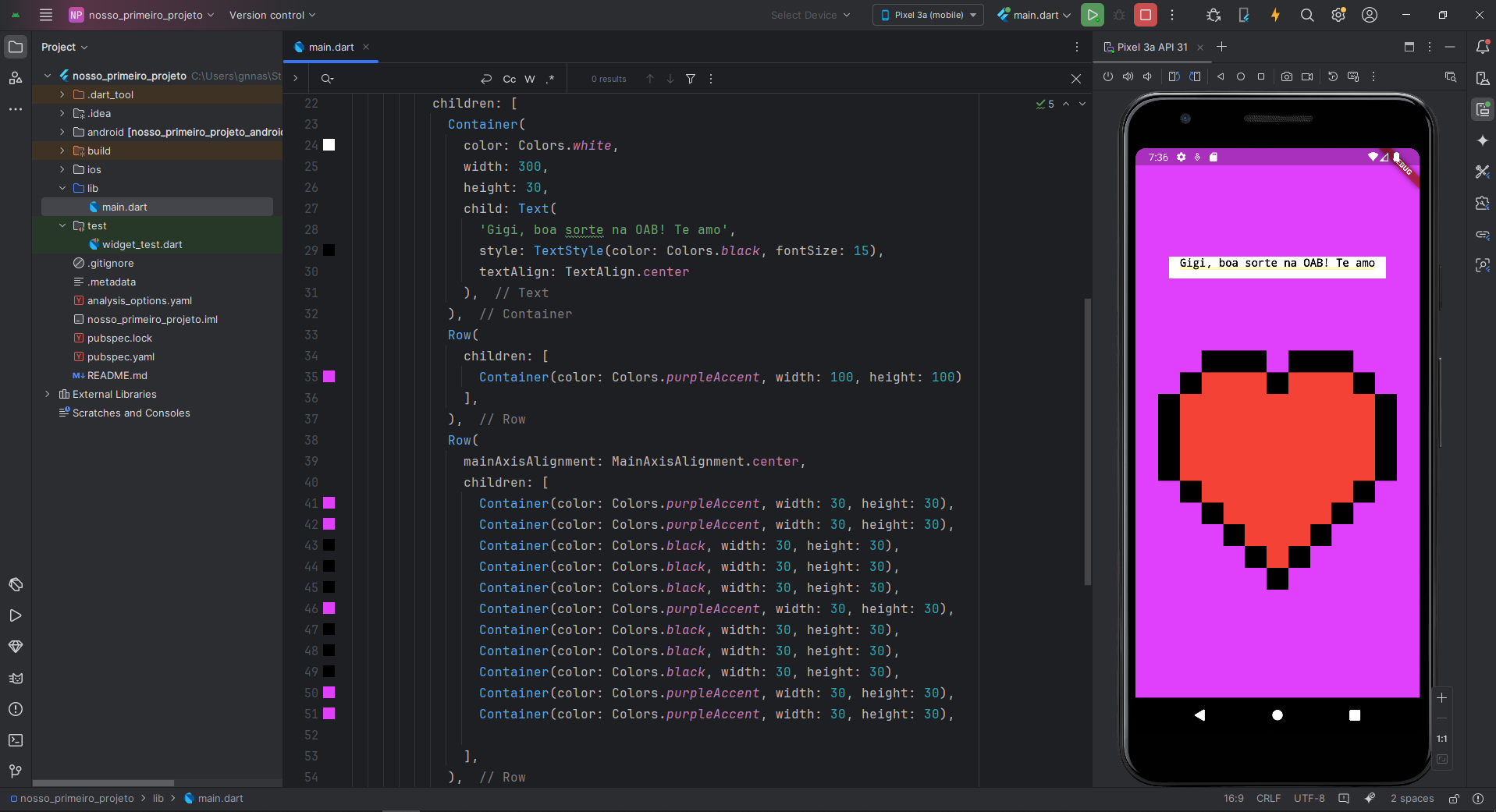
Task: Stop the running app with red button
Action: point(1146,15)
